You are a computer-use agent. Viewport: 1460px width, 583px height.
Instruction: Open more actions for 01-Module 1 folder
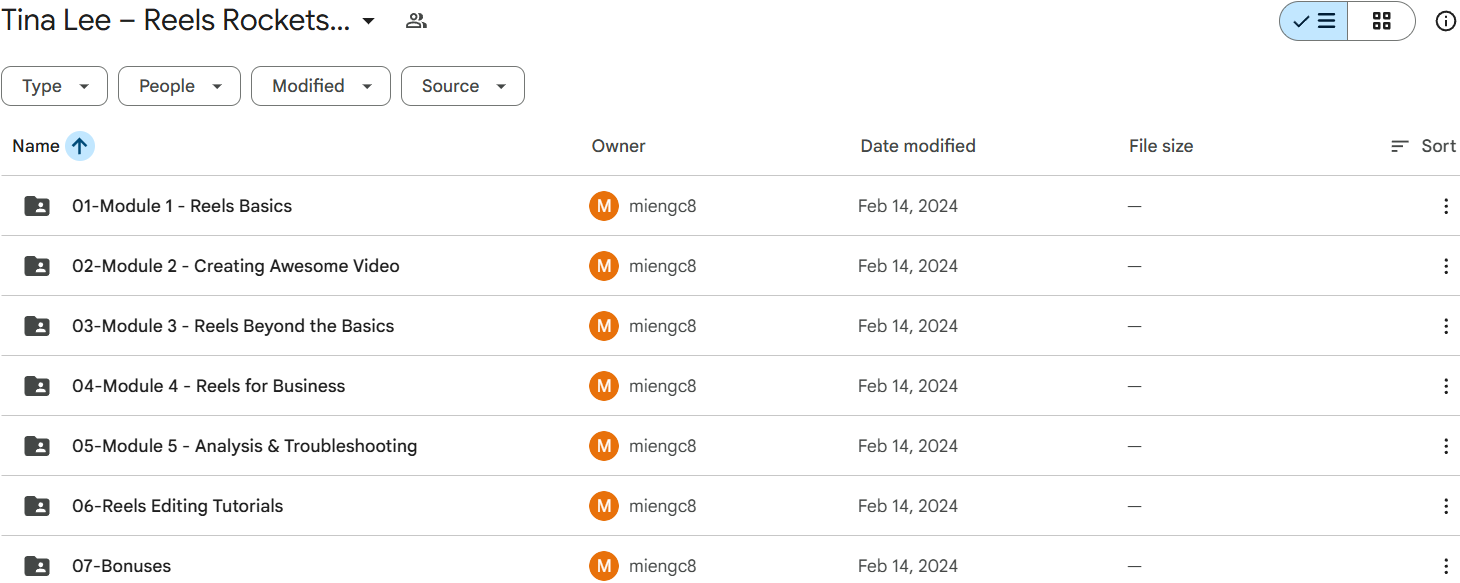(x=1445, y=206)
